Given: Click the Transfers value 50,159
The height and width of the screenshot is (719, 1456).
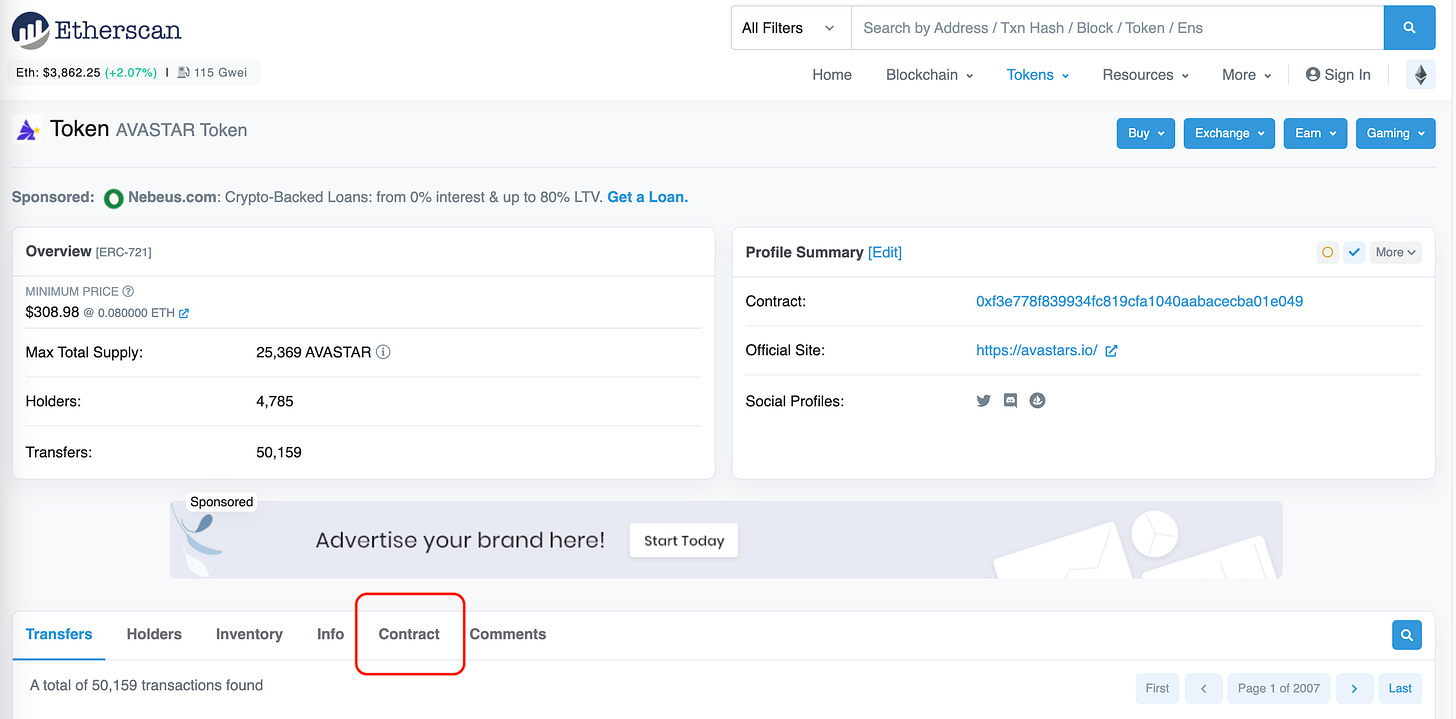Looking at the screenshot, I should (279, 452).
